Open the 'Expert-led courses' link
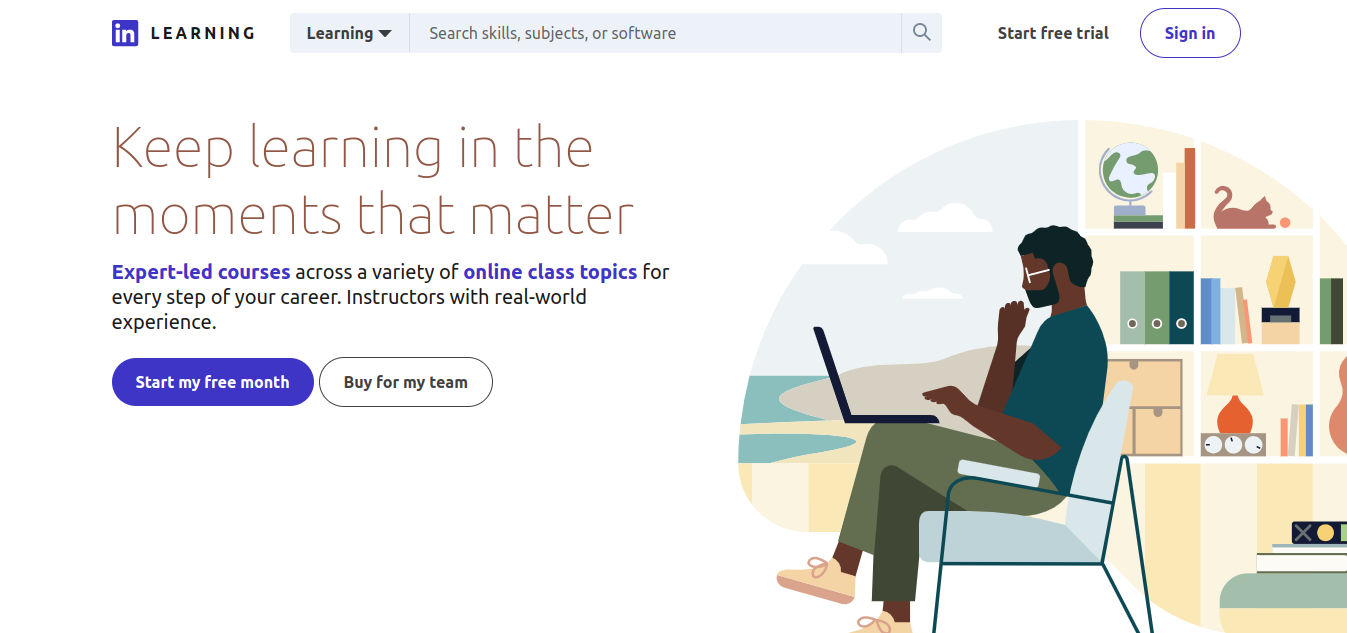 tap(201, 272)
